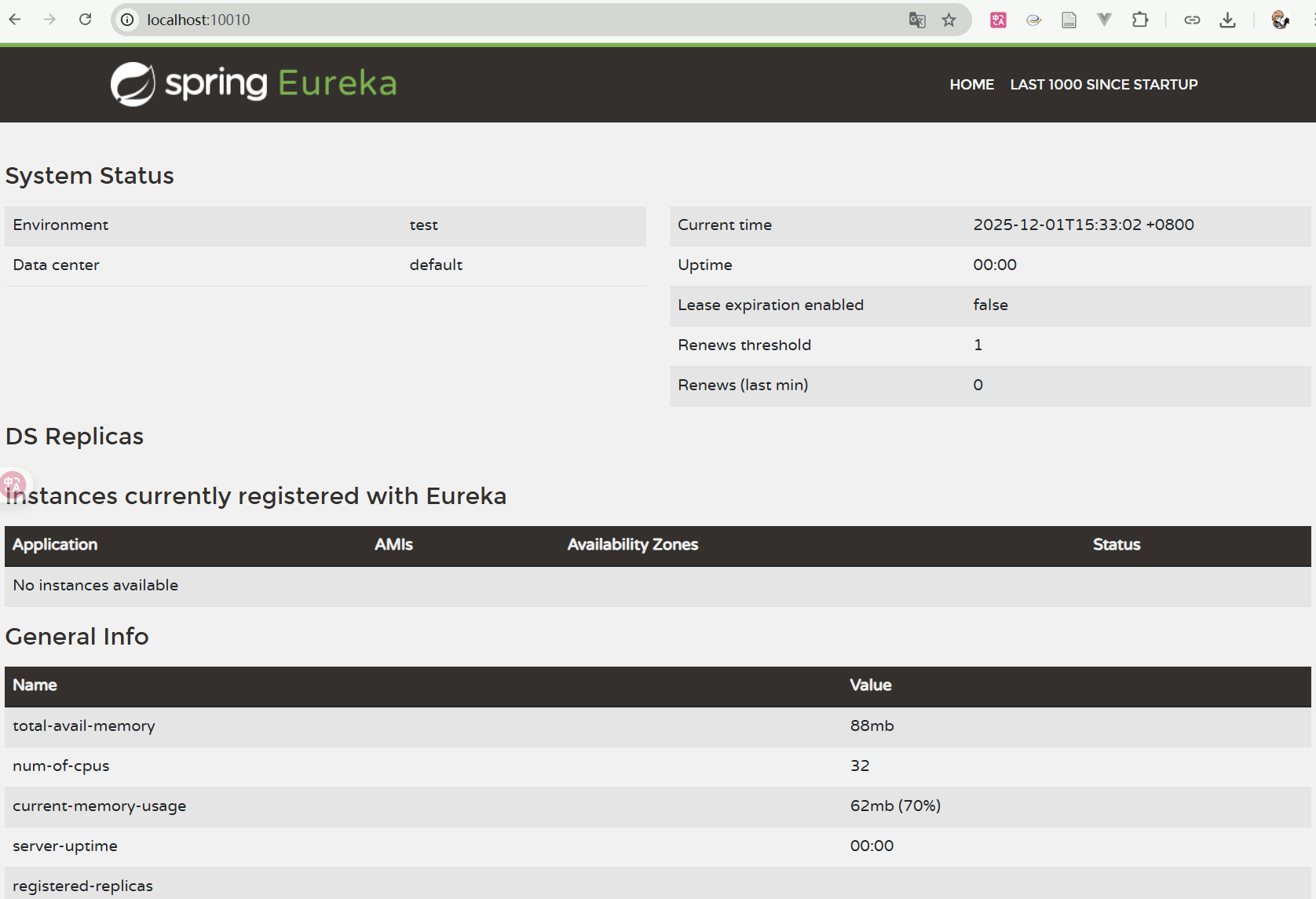Click the browser back arrow
1316x899 pixels.
coord(15,20)
